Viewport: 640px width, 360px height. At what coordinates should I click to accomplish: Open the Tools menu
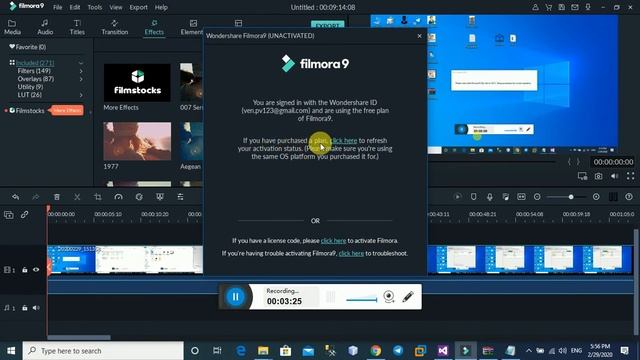tap(95, 7)
